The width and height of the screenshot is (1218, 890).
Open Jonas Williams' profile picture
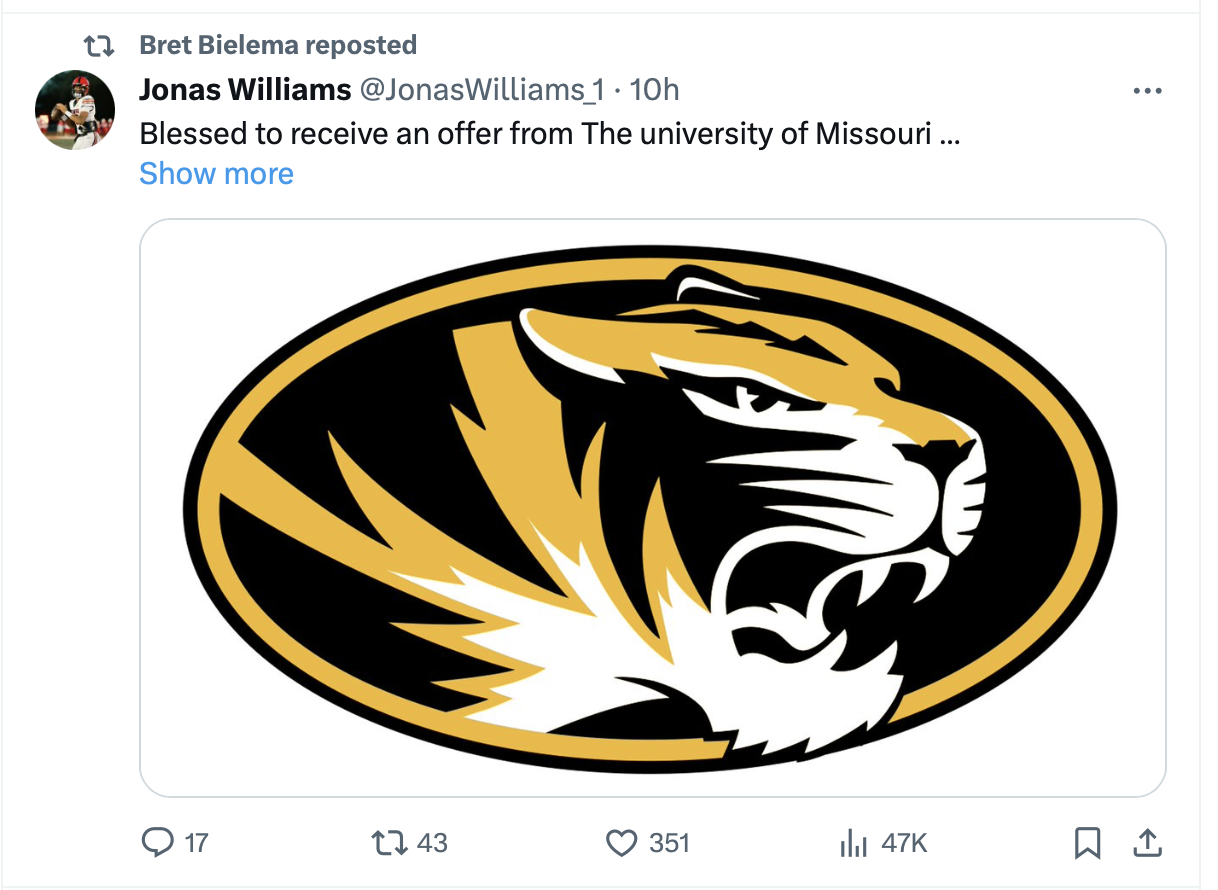75,110
